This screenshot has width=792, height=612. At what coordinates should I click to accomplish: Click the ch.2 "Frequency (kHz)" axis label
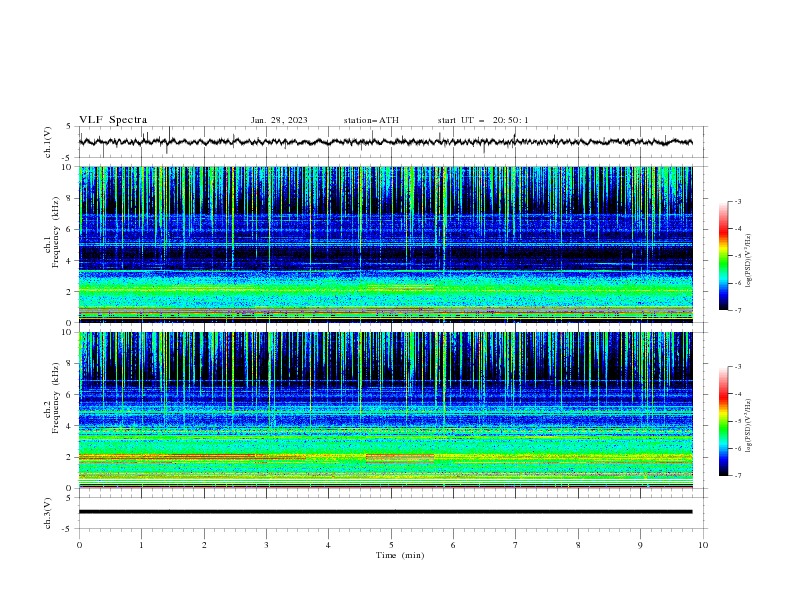coord(56,397)
